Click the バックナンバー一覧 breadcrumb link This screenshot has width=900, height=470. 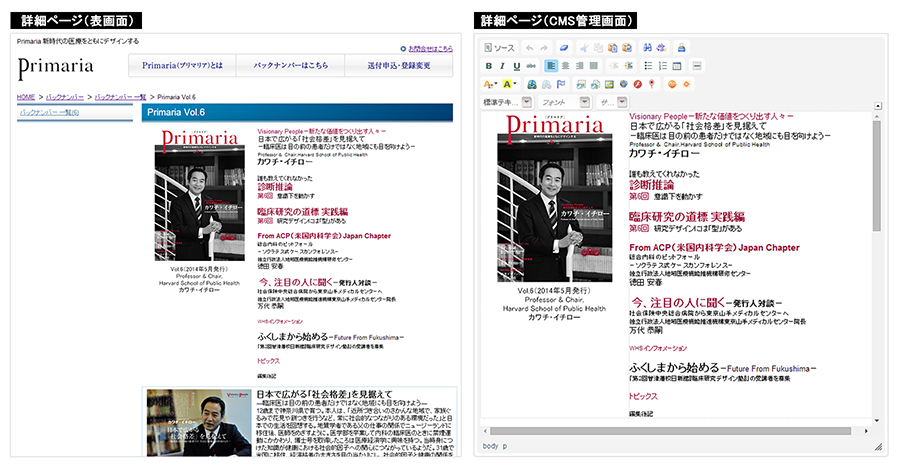click(120, 97)
